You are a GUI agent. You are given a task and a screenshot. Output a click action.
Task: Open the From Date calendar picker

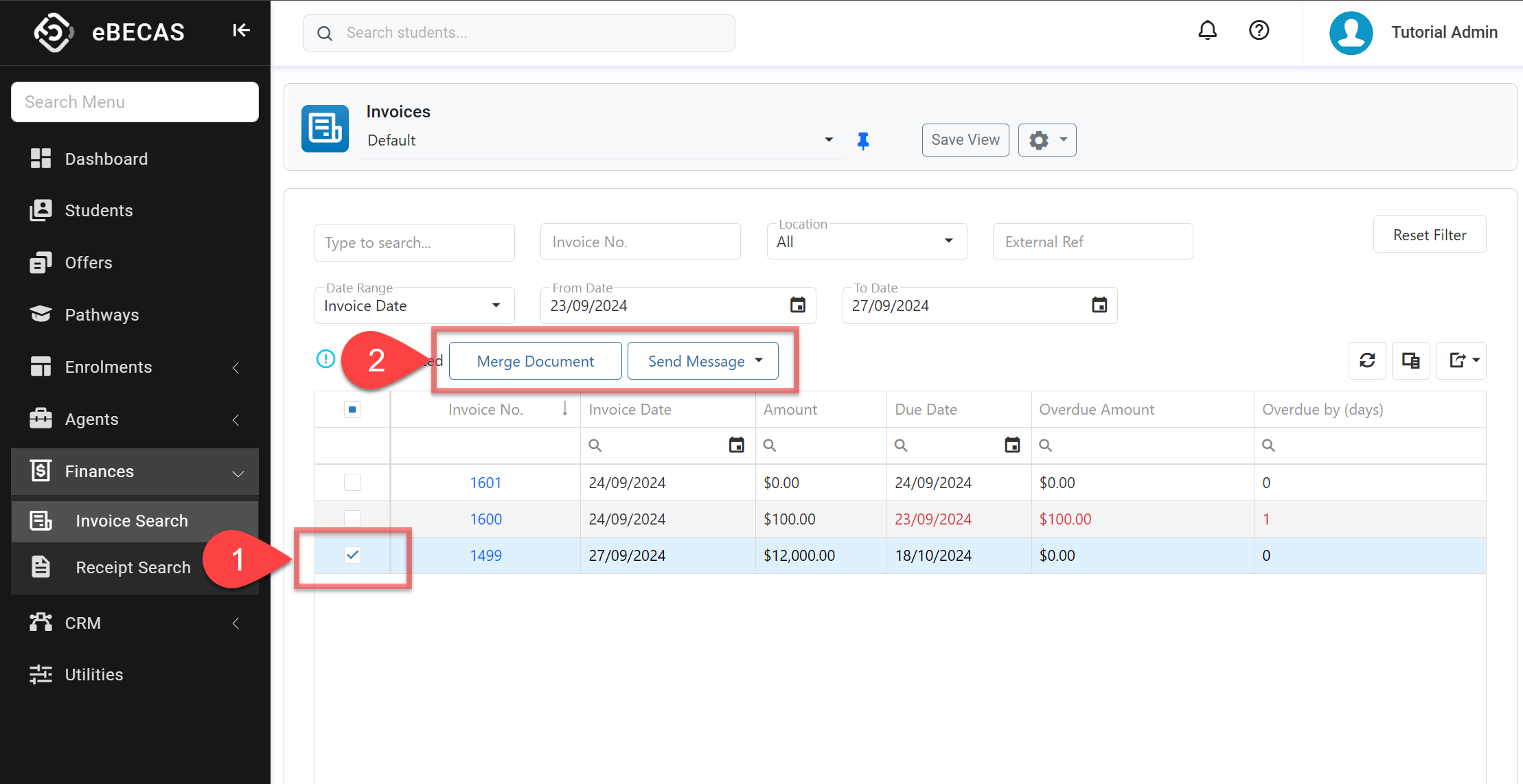click(x=797, y=305)
